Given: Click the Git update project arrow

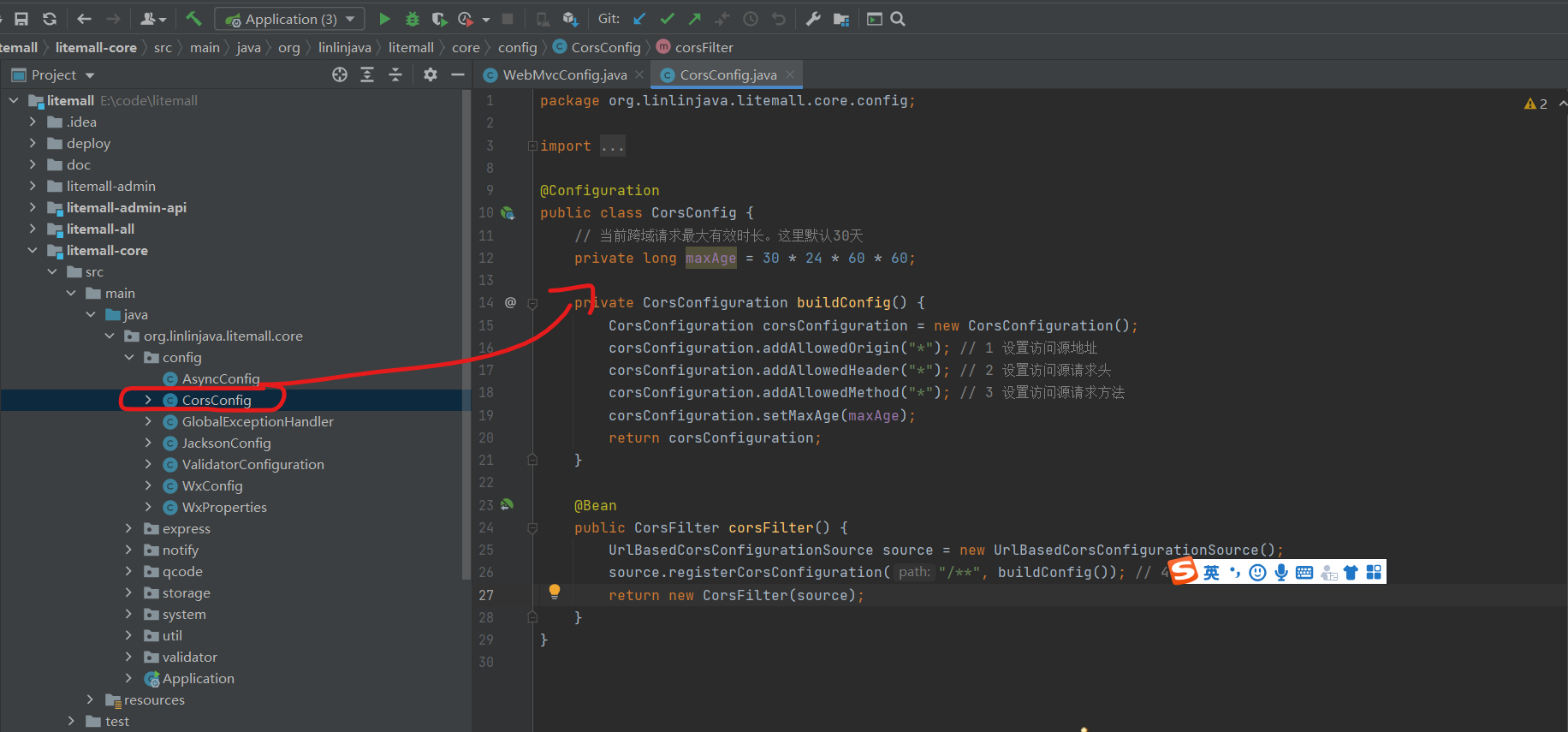Looking at the screenshot, I should tap(639, 19).
